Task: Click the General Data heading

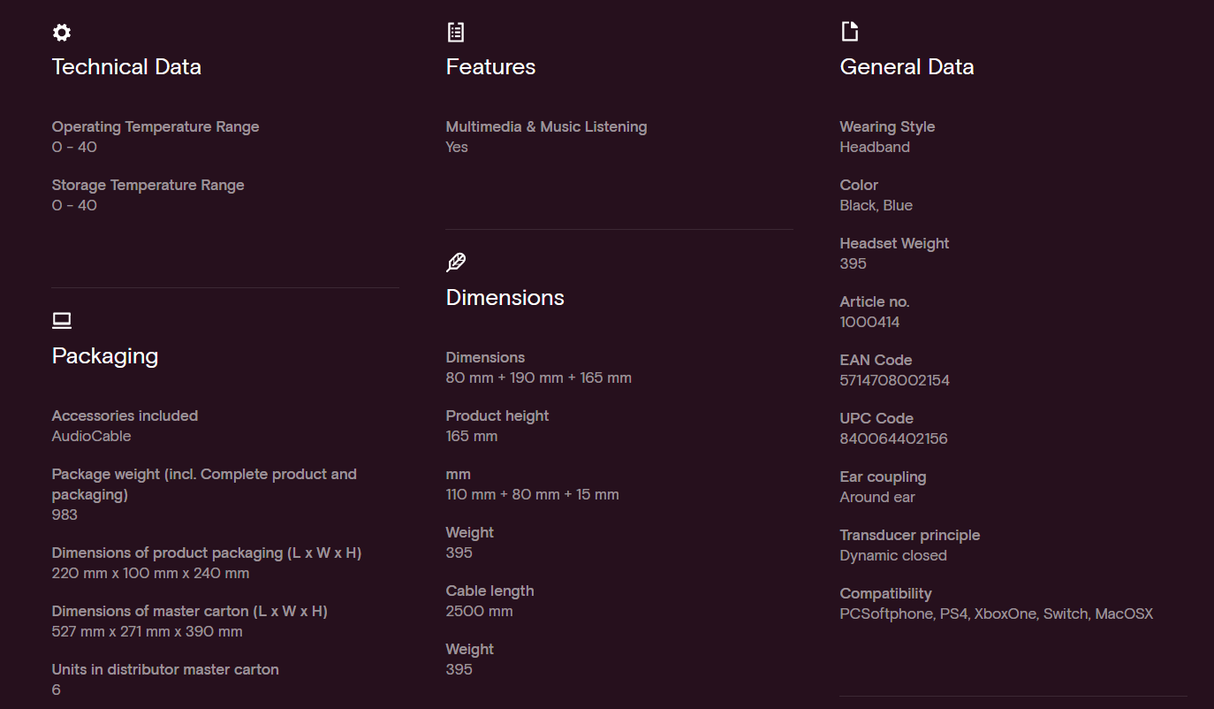Action: pyautogui.click(x=907, y=67)
